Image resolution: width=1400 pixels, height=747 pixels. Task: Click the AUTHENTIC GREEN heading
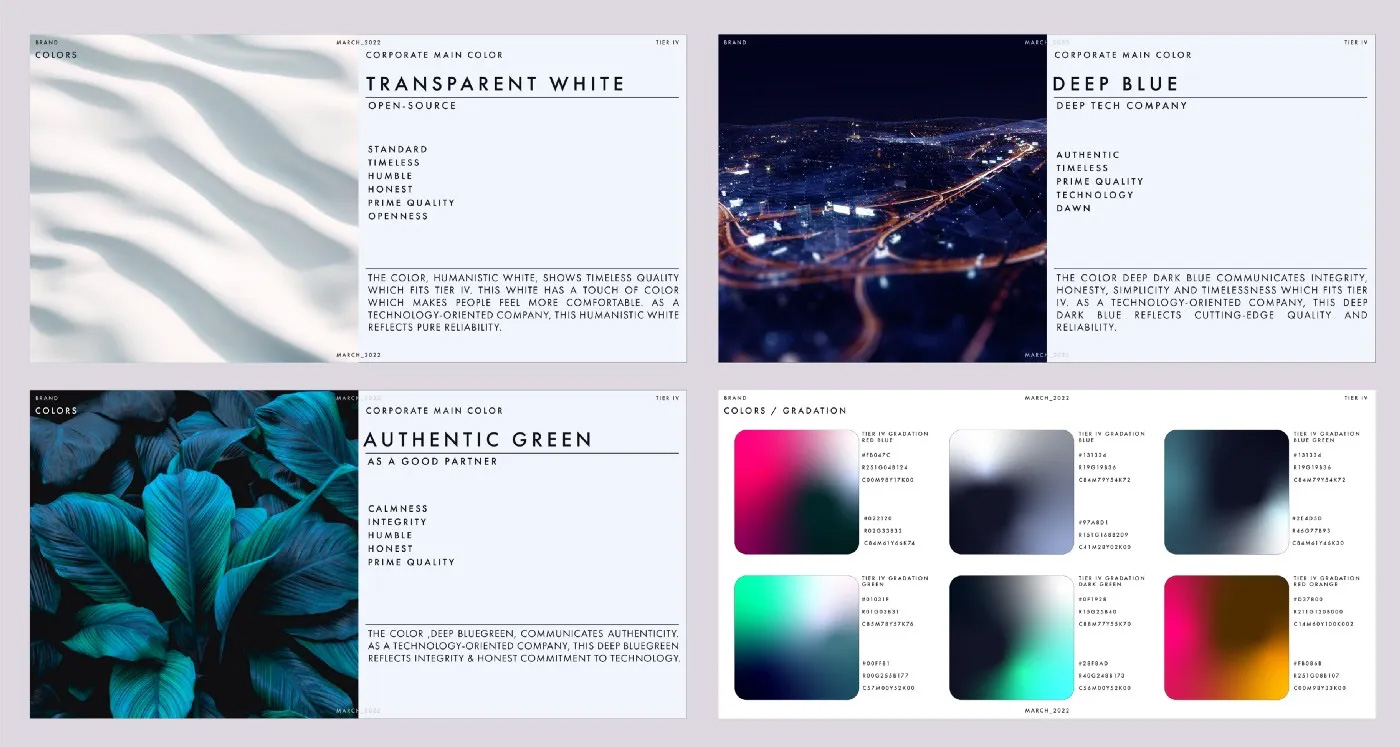[479, 439]
